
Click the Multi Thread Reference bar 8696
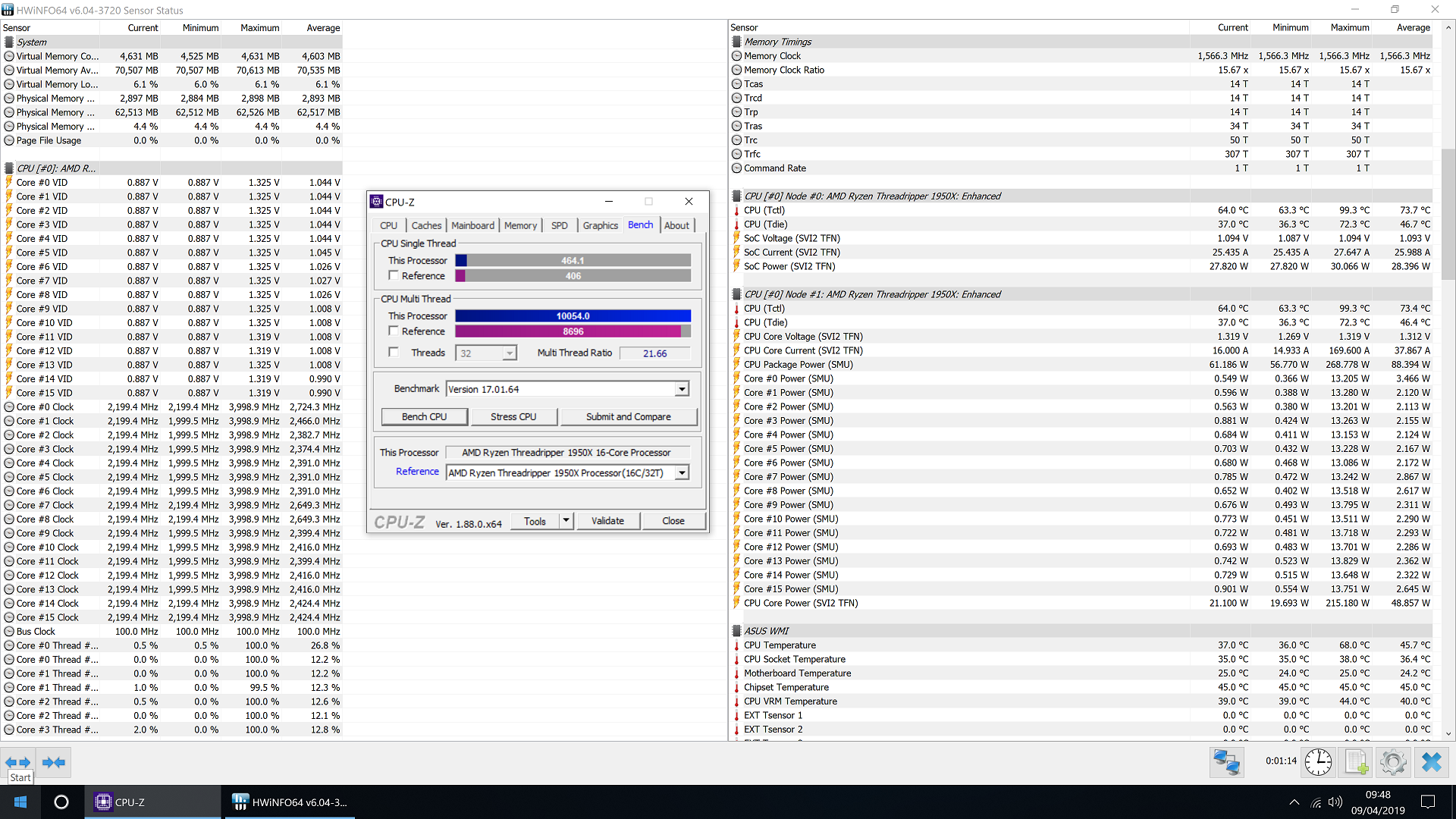click(x=573, y=331)
